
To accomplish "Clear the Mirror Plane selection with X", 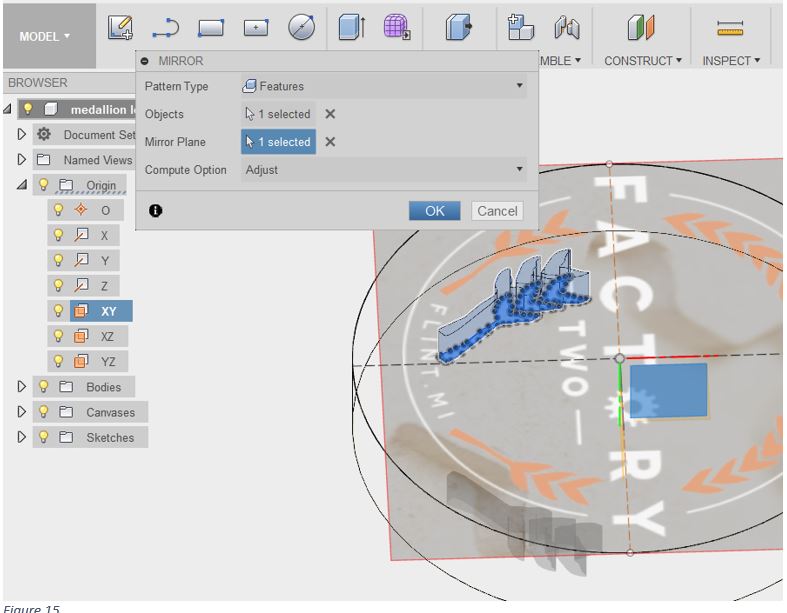I will click(330, 142).
